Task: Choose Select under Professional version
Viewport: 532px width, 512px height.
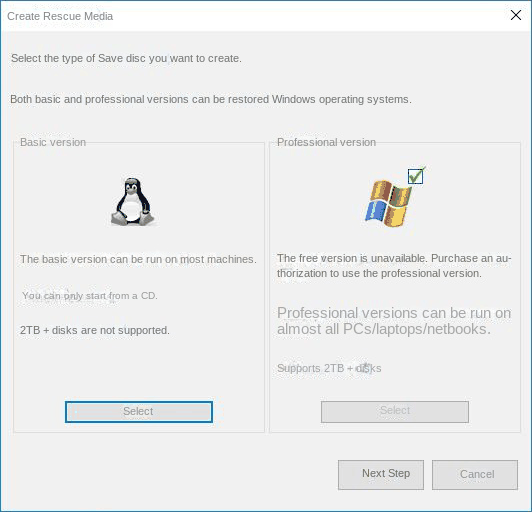Action: pos(395,412)
